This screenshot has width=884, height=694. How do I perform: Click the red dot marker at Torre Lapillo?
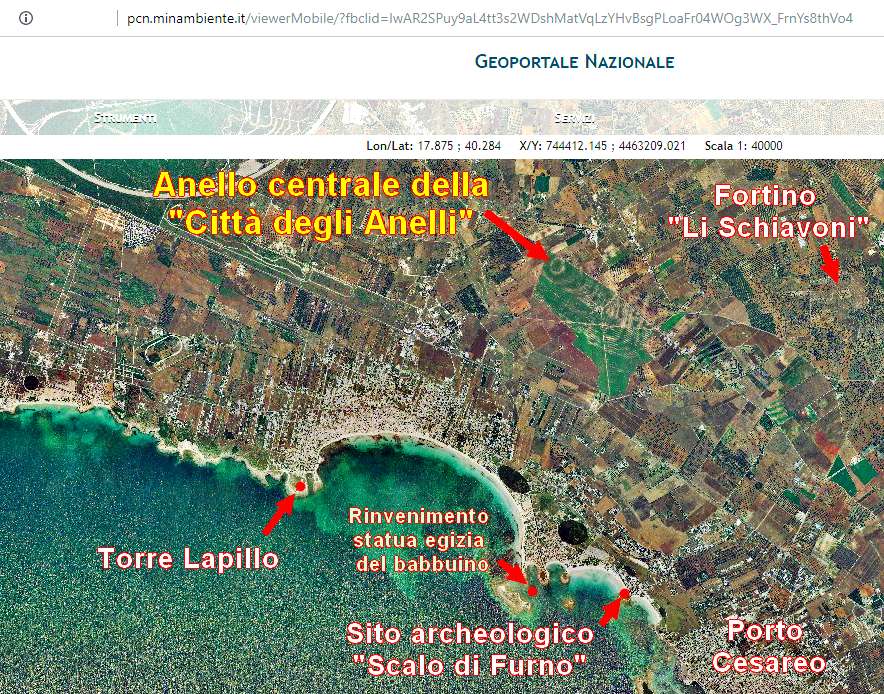299,486
